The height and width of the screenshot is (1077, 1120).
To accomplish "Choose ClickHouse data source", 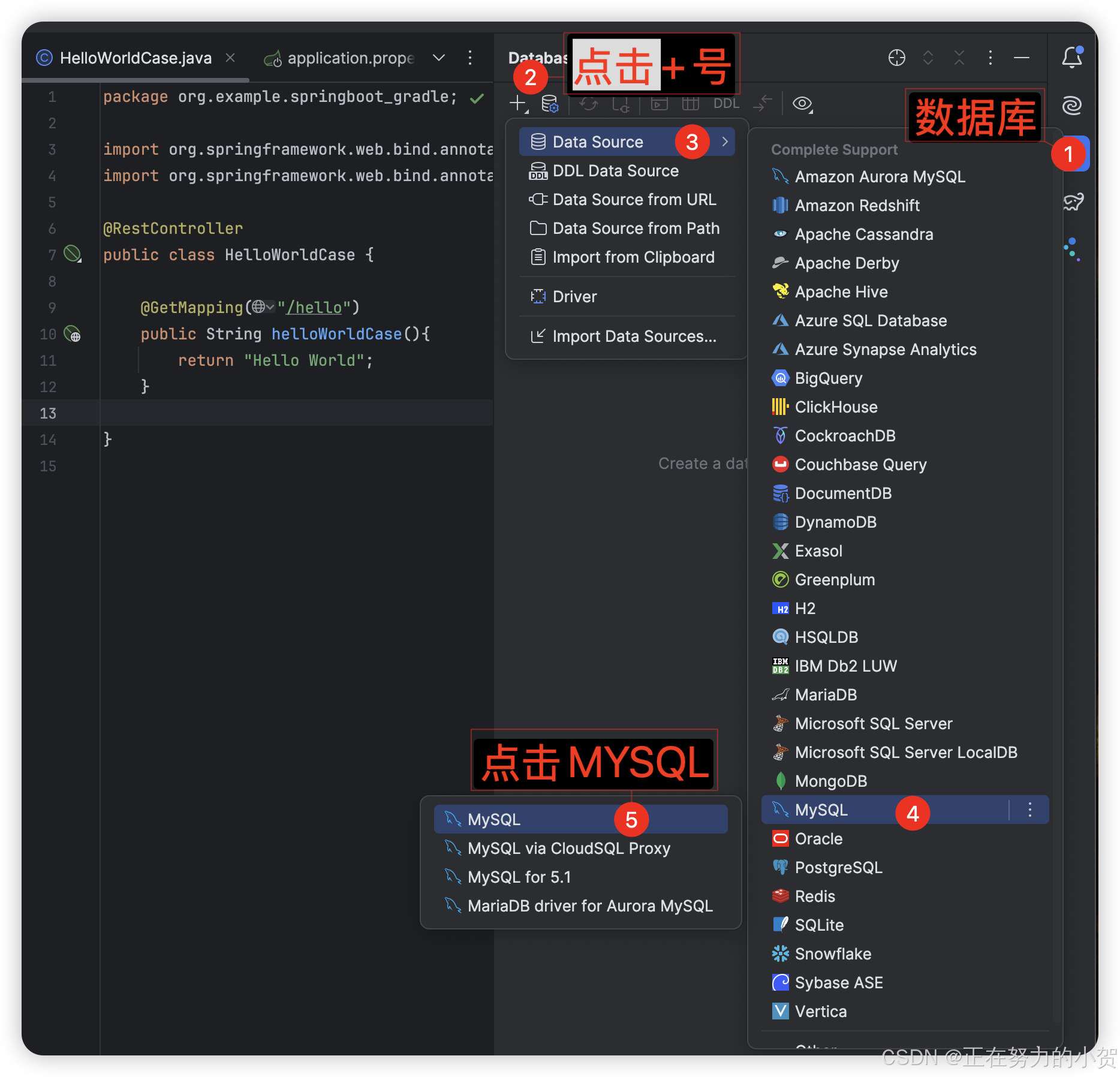I will tap(905, 407).
